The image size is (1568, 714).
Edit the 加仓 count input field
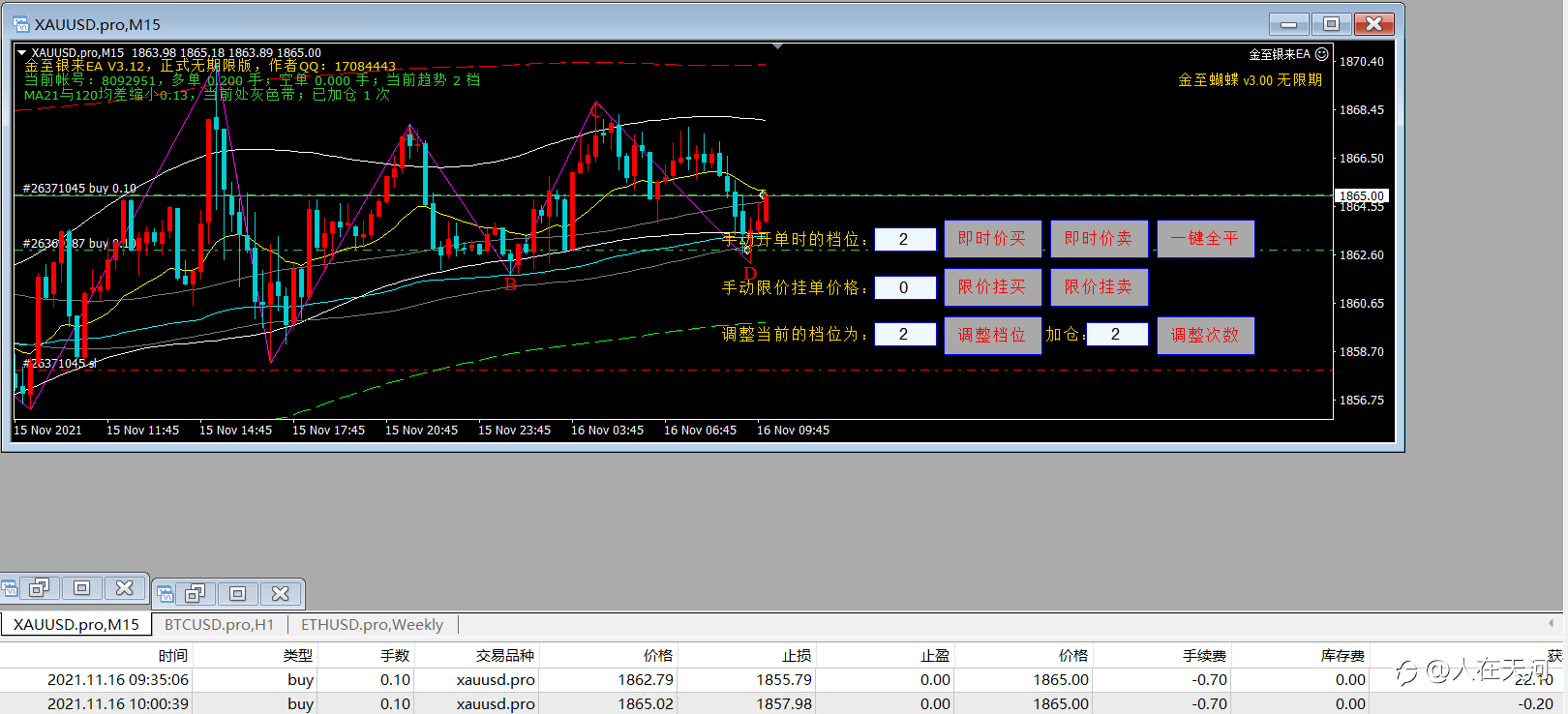tap(1117, 334)
